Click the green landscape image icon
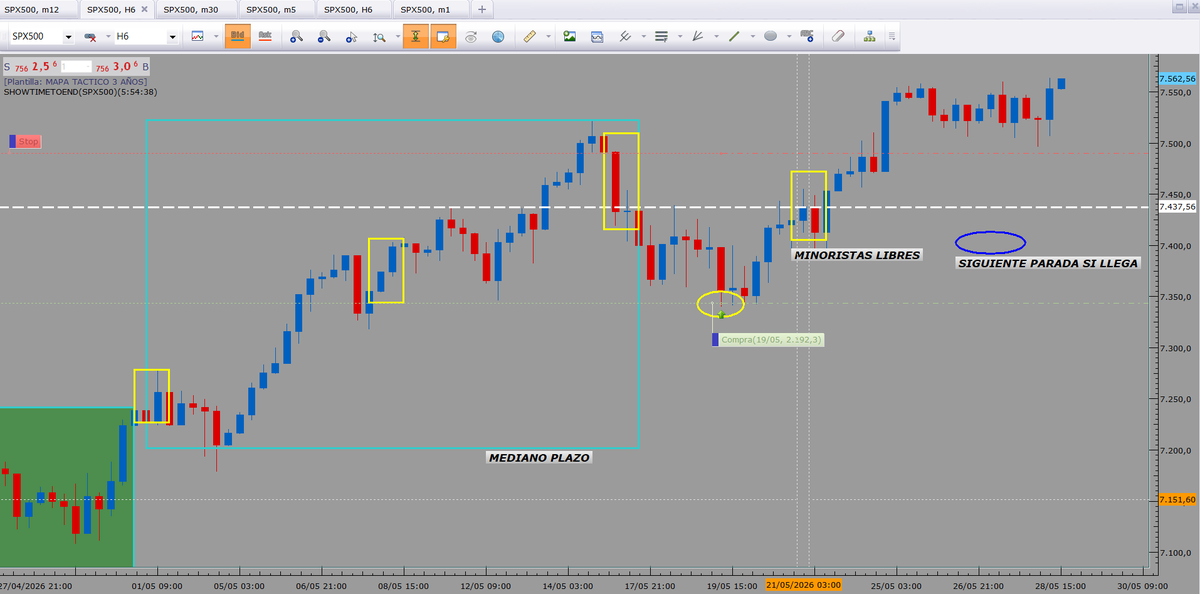 point(570,37)
